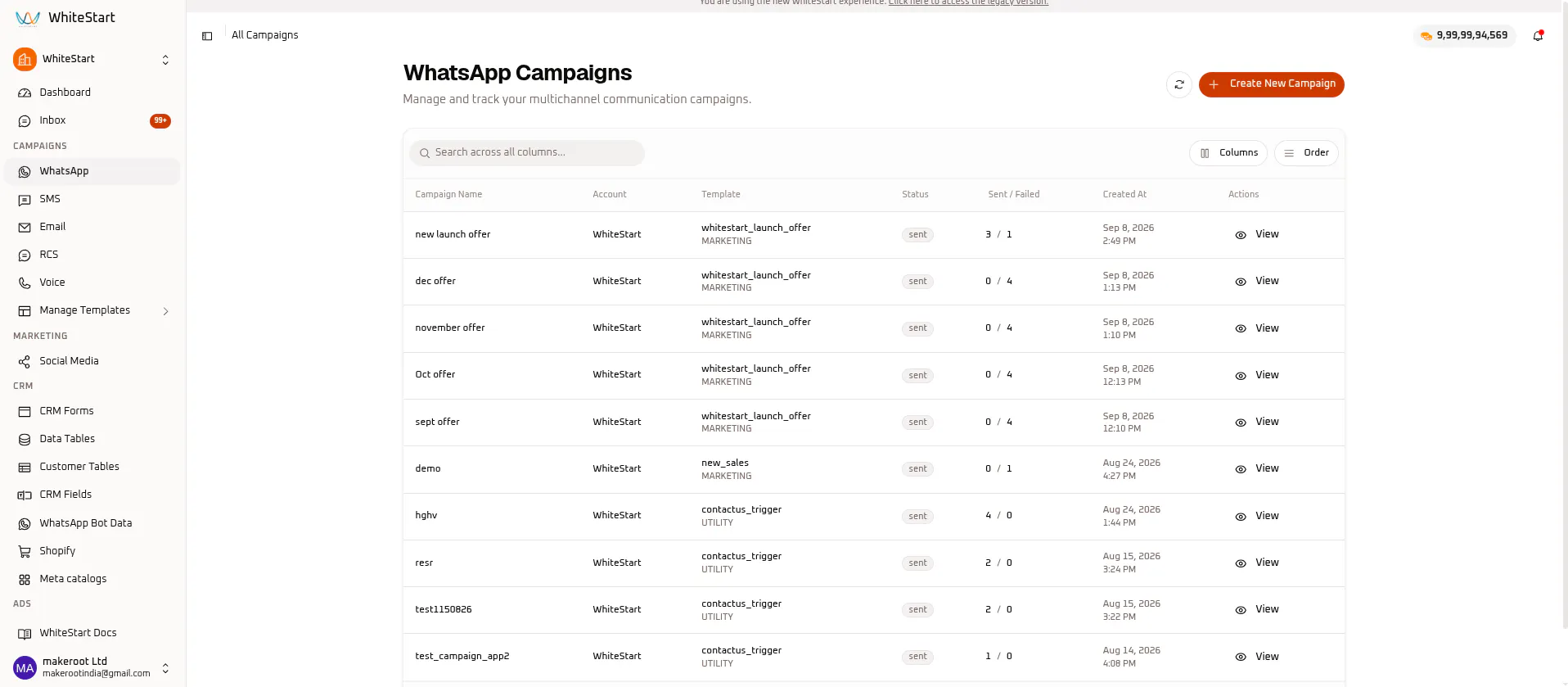Click the refresh campaigns icon
The height and width of the screenshot is (687, 1568).
pyautogui.click(x=1179, y=84)
